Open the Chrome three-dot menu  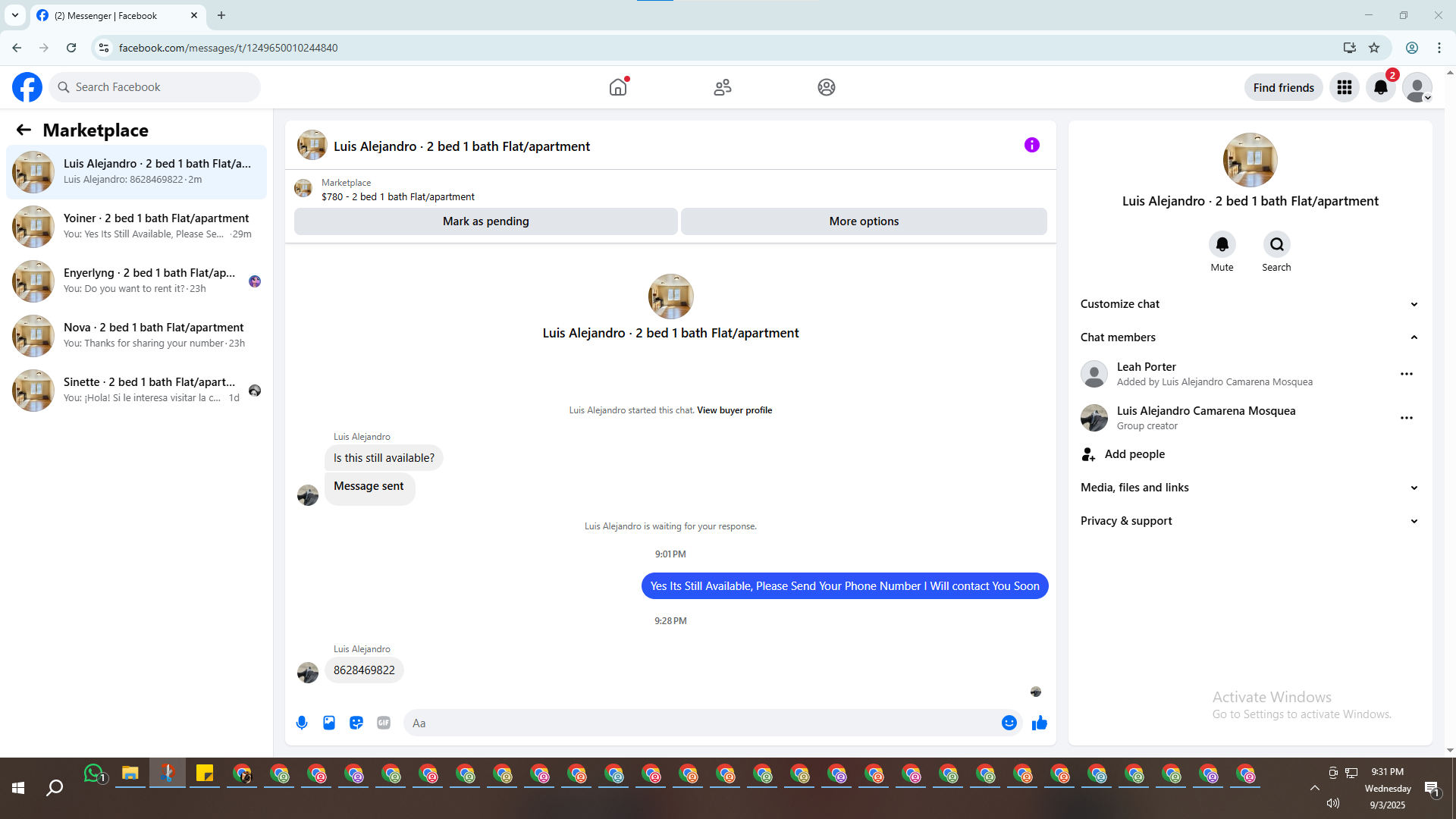(x=1439, y=48)
